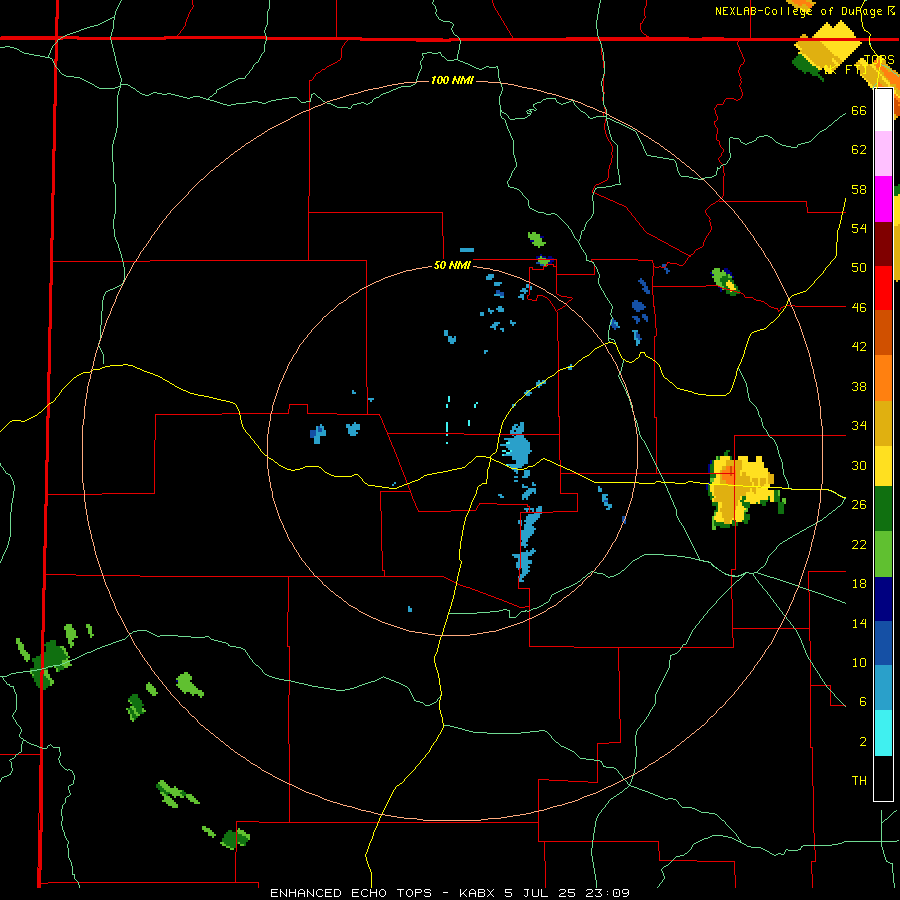This screenshot has width=900, height=900.
Task: Click the '100 NMI' range ring label
Action: click(452, 80)
